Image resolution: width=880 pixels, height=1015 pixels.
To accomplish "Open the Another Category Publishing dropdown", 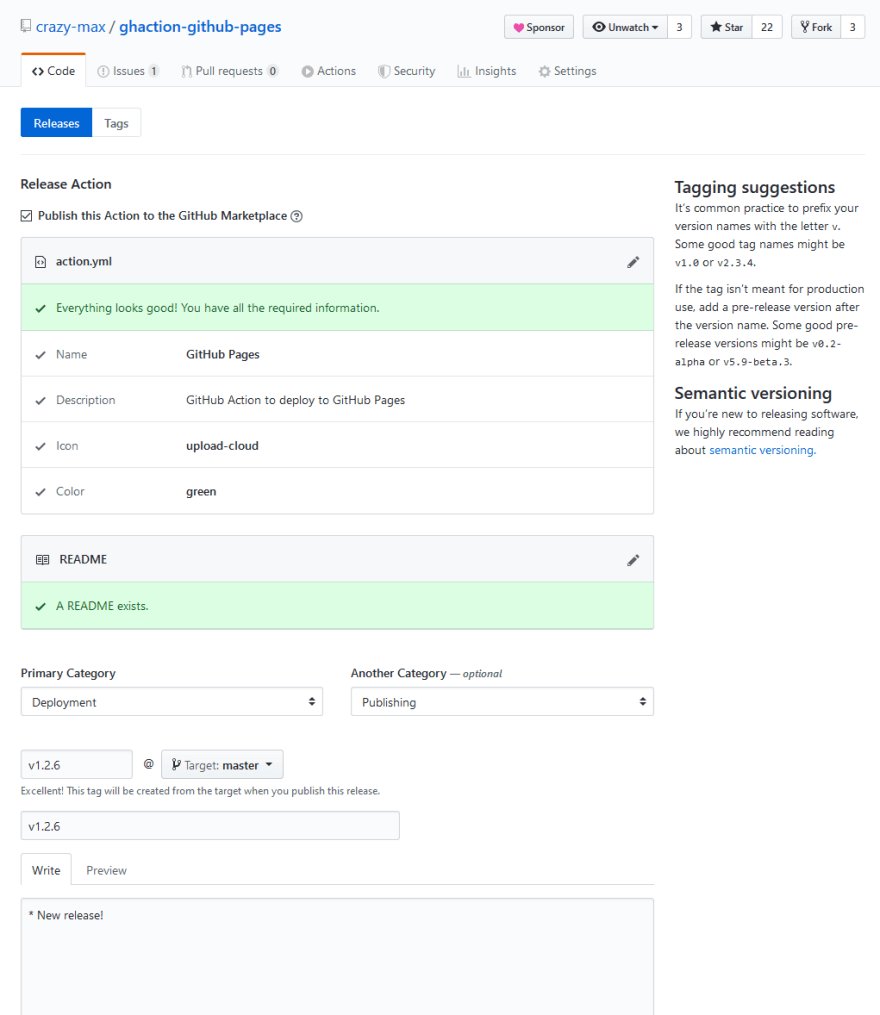I will point(502,702).
